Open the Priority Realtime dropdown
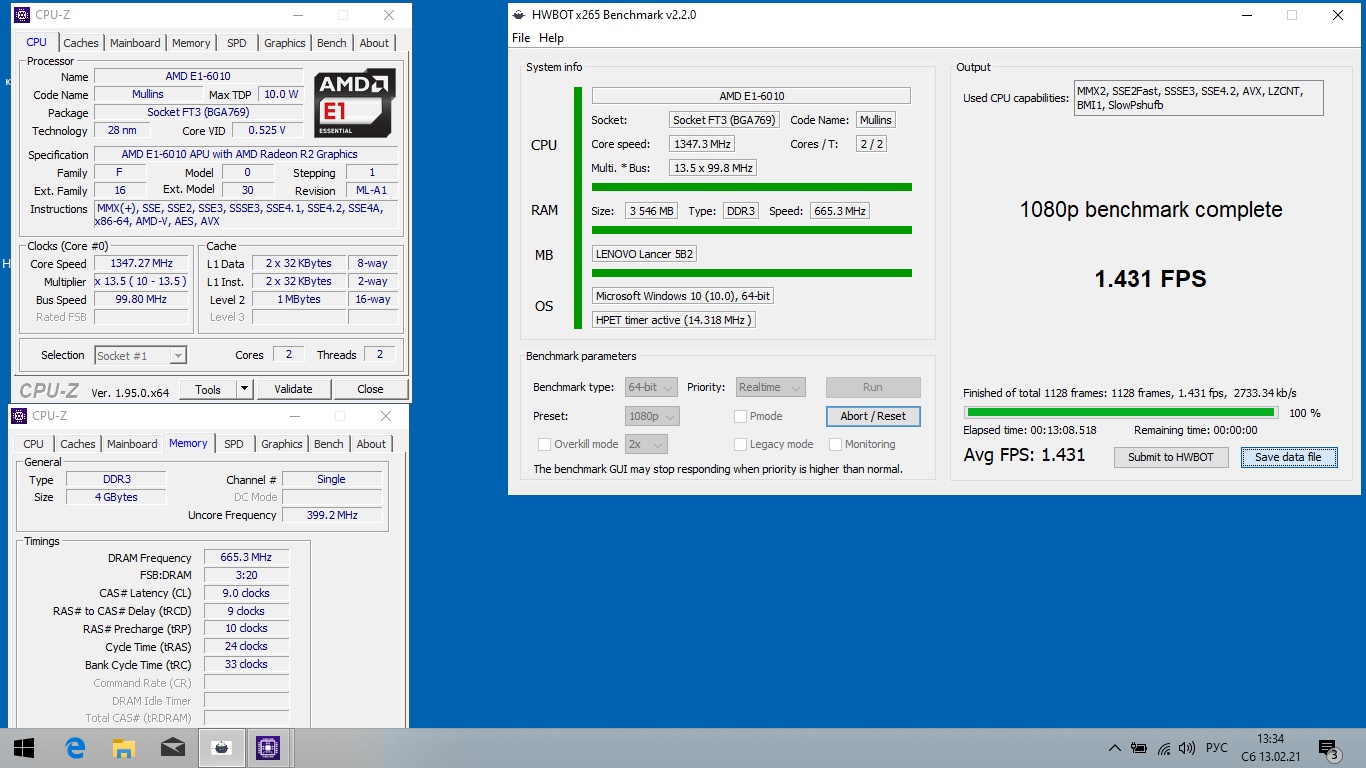Viewport: 1366px width, 768px height. (x=770, y=387)
